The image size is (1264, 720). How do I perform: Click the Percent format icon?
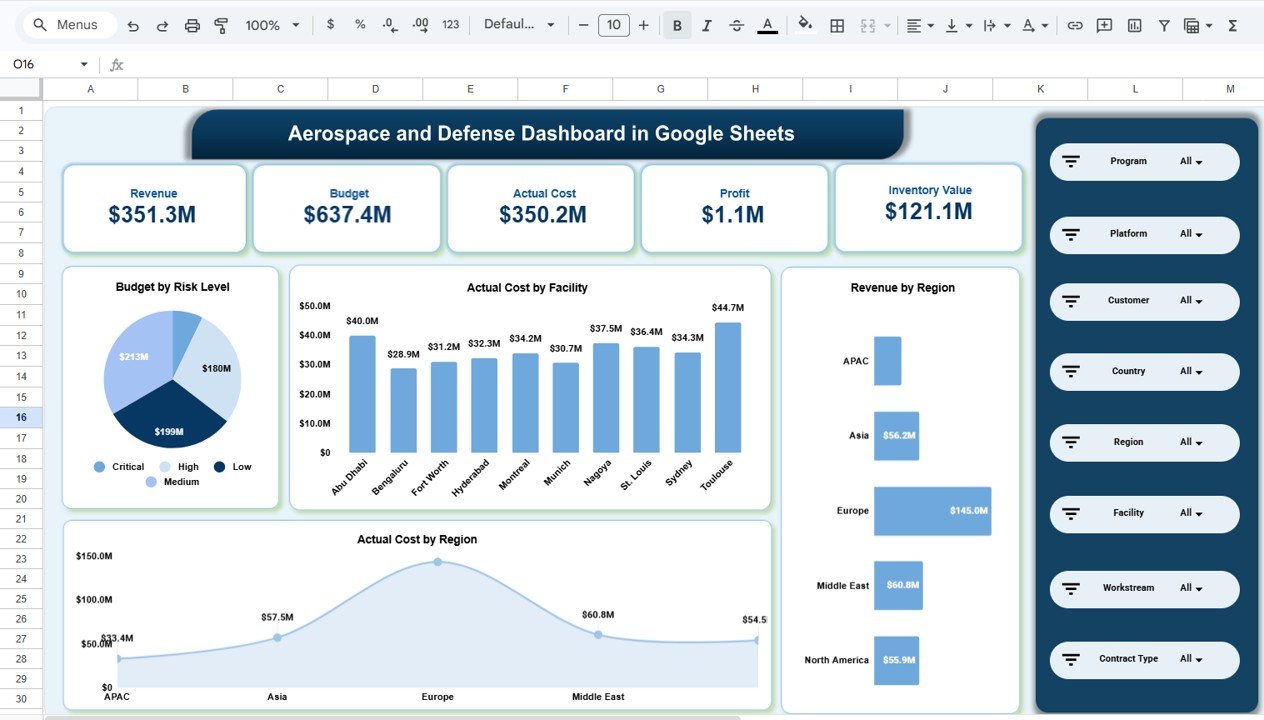point(360,24)
